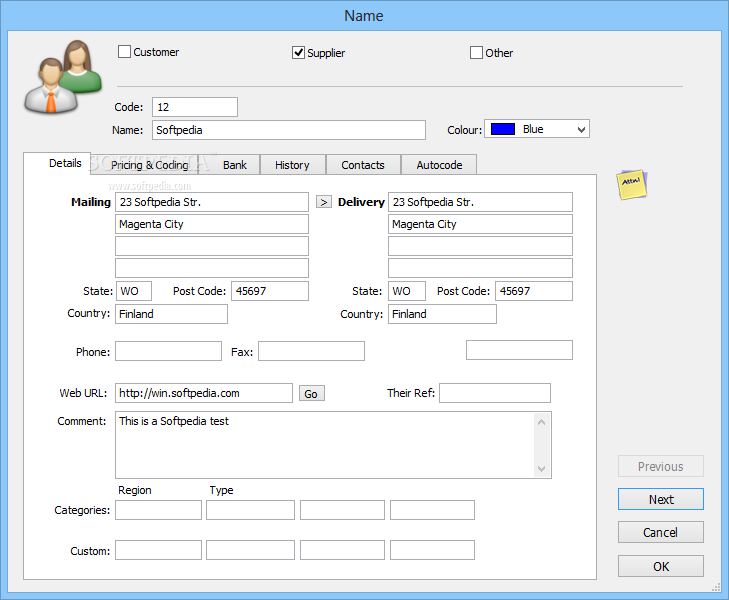Click the greyed-out Previous button
Image resolution: width=729 pixels, height=600 pixels.
point(661,466)
